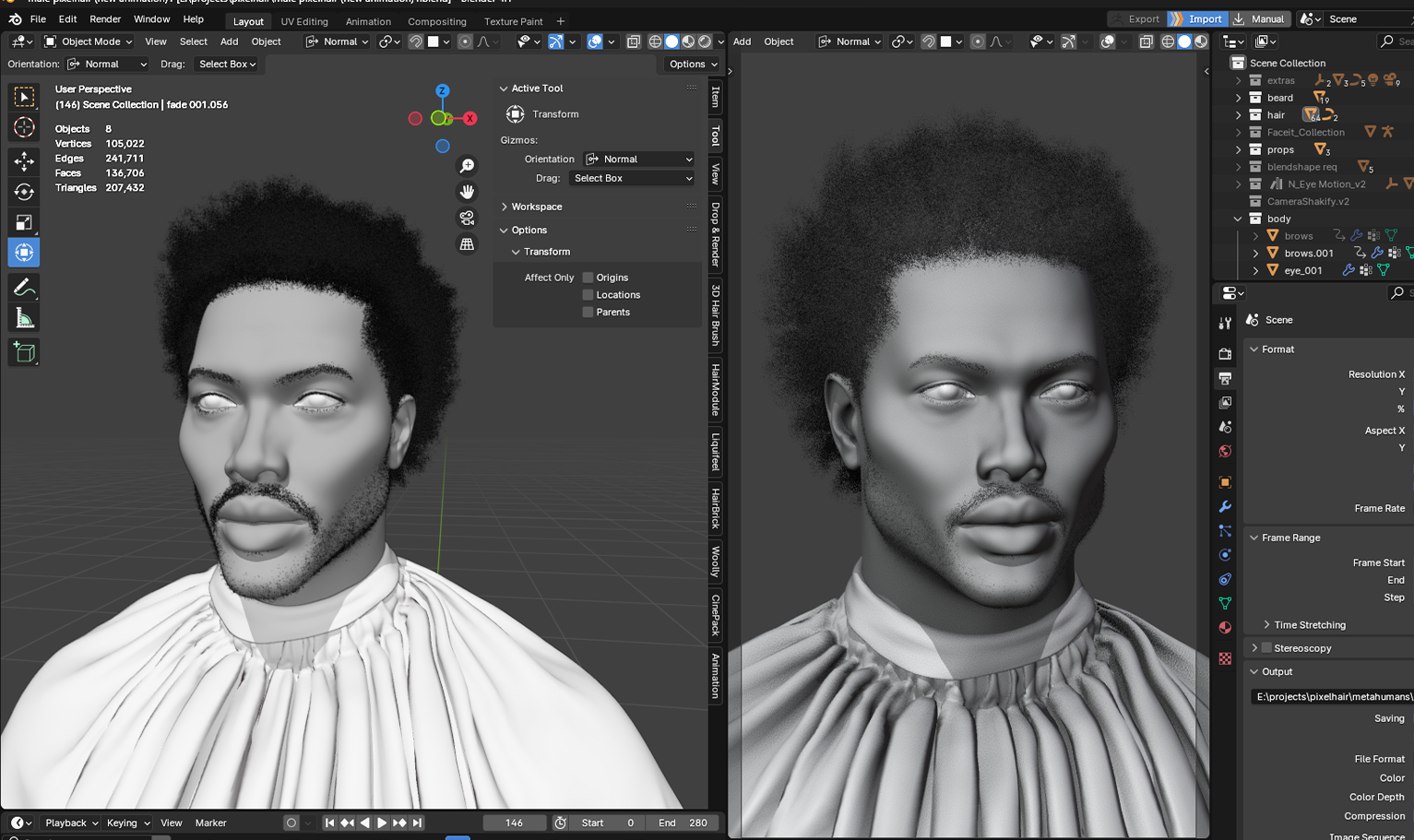Open the Object Mode dropdown
Screen dimensions: 1414x840
tap(88, 41)
